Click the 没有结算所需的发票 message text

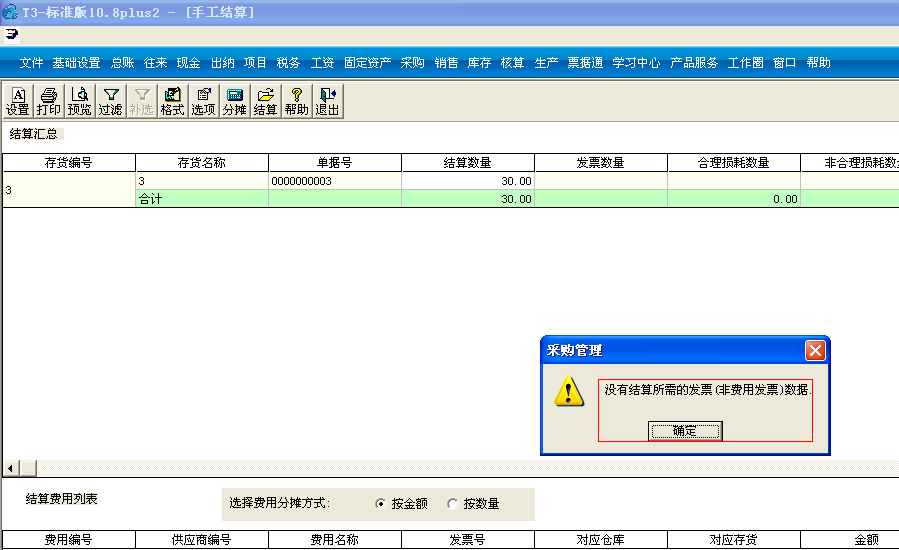pyautogui.click(x=707, y=390)
